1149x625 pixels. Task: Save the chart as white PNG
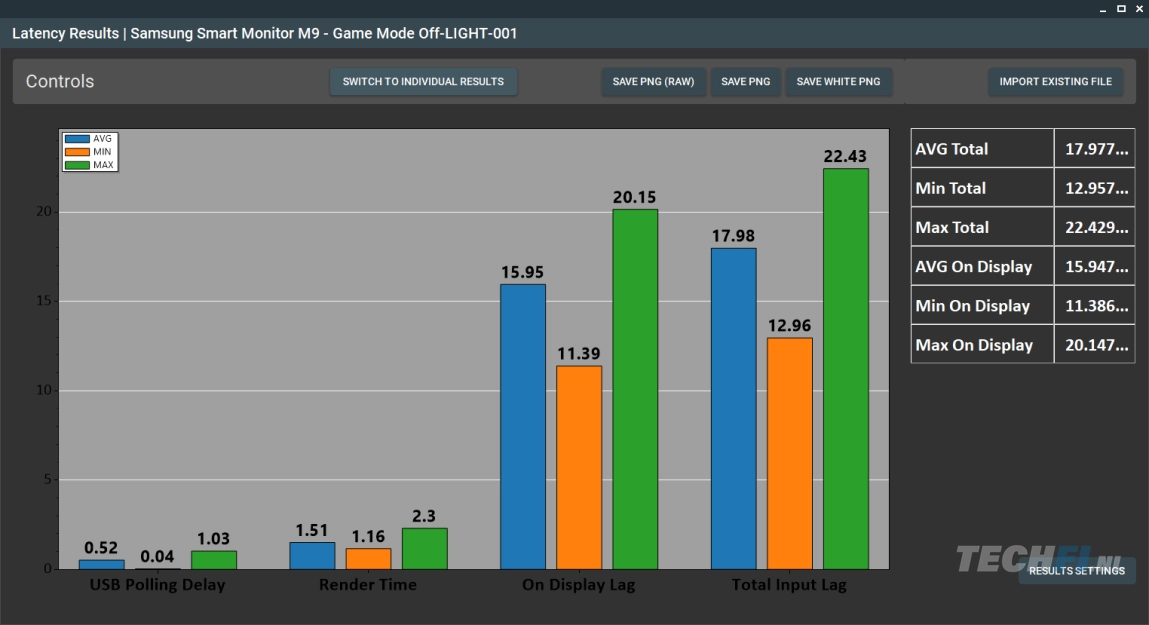coord(838,81)
